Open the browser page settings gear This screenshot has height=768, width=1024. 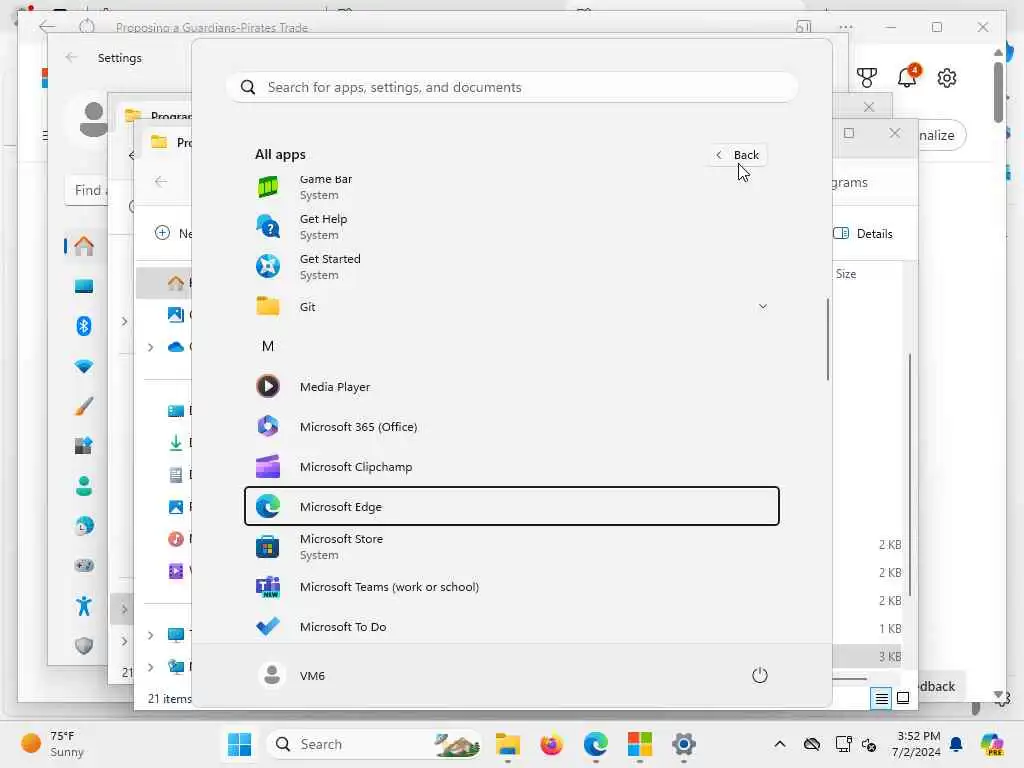947,78
